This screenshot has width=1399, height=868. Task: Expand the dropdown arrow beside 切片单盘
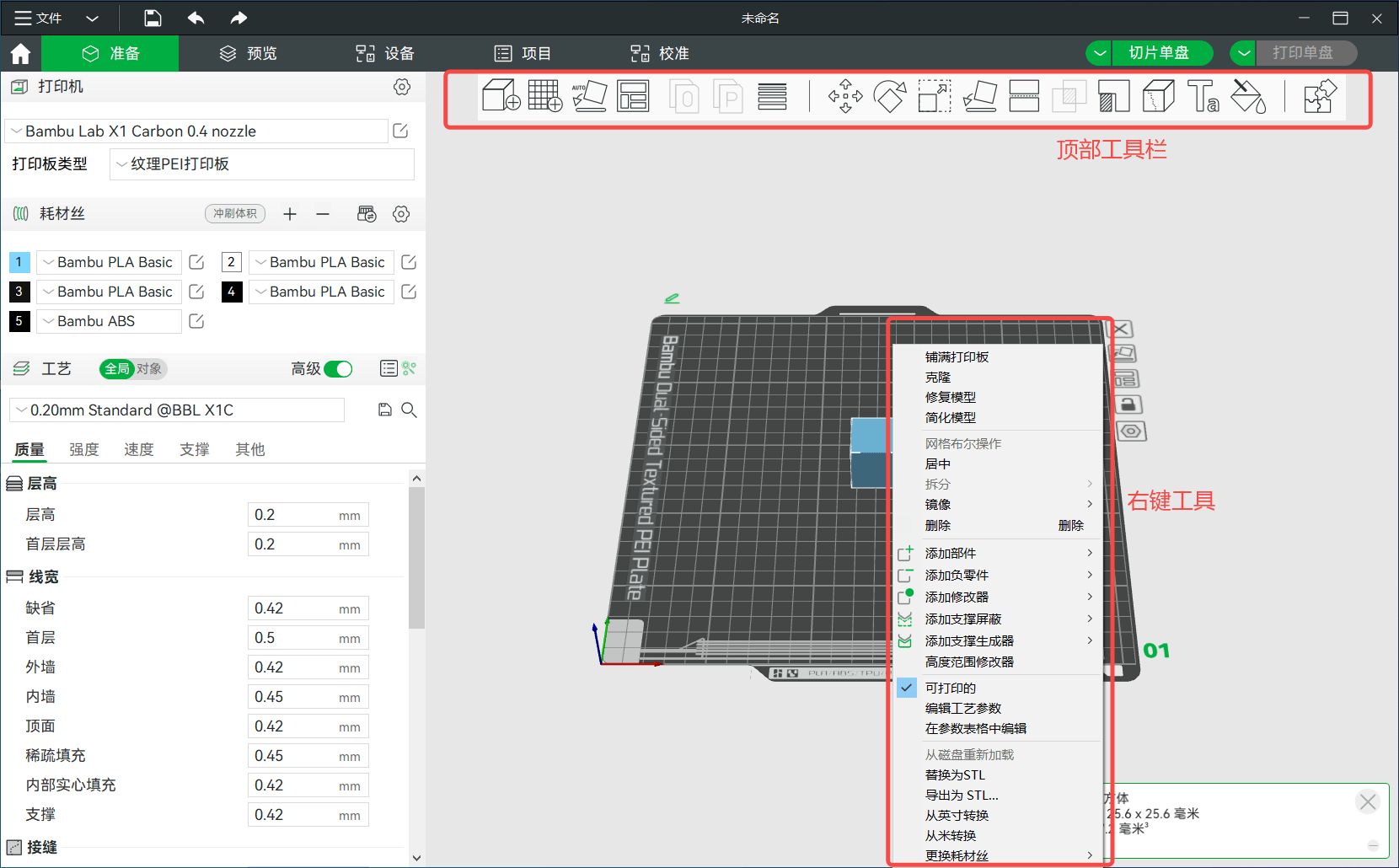pos(1099,53)
